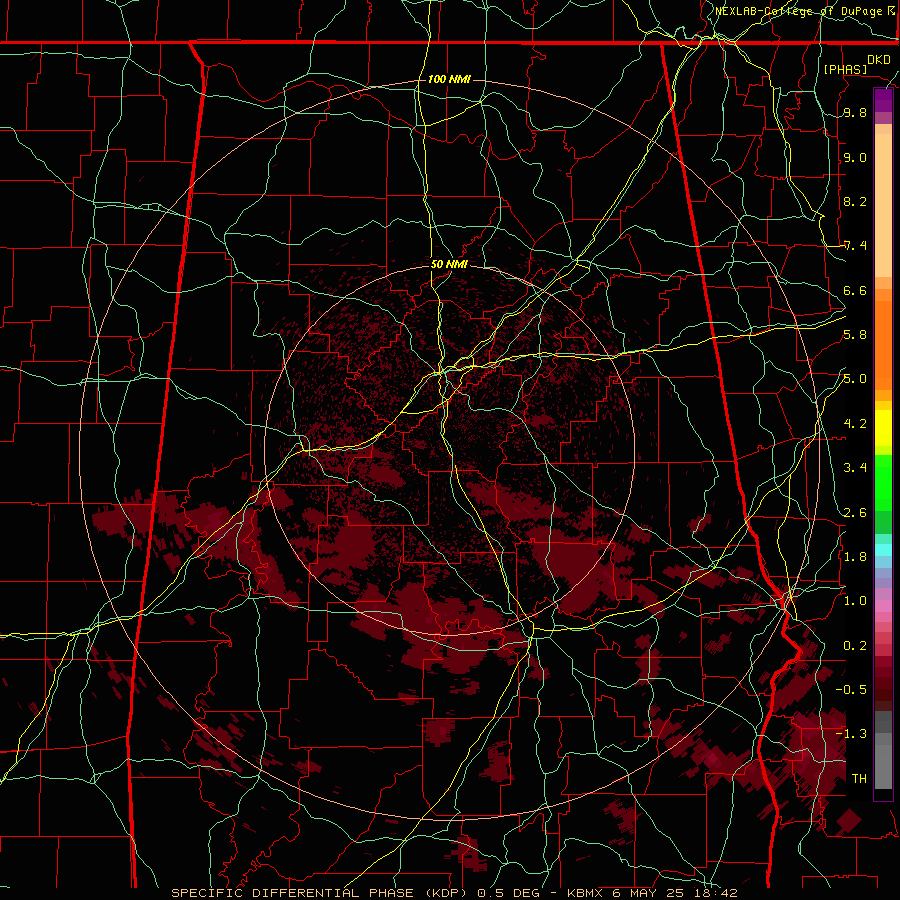Select the KDP product caption at bottom
Screen dimensions: 900x900
454,893
